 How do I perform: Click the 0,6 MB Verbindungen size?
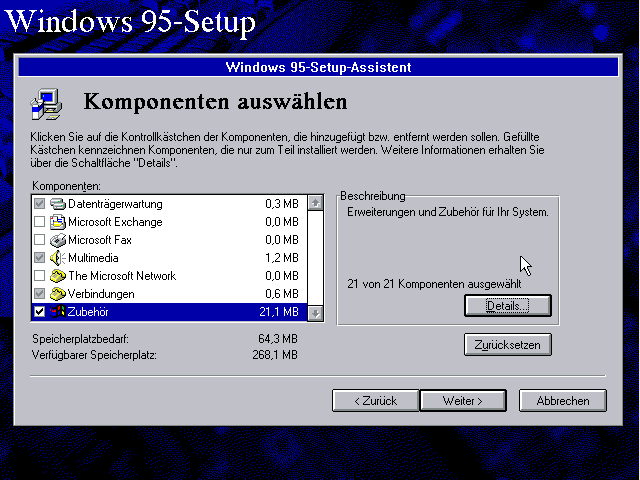(282, 294)
